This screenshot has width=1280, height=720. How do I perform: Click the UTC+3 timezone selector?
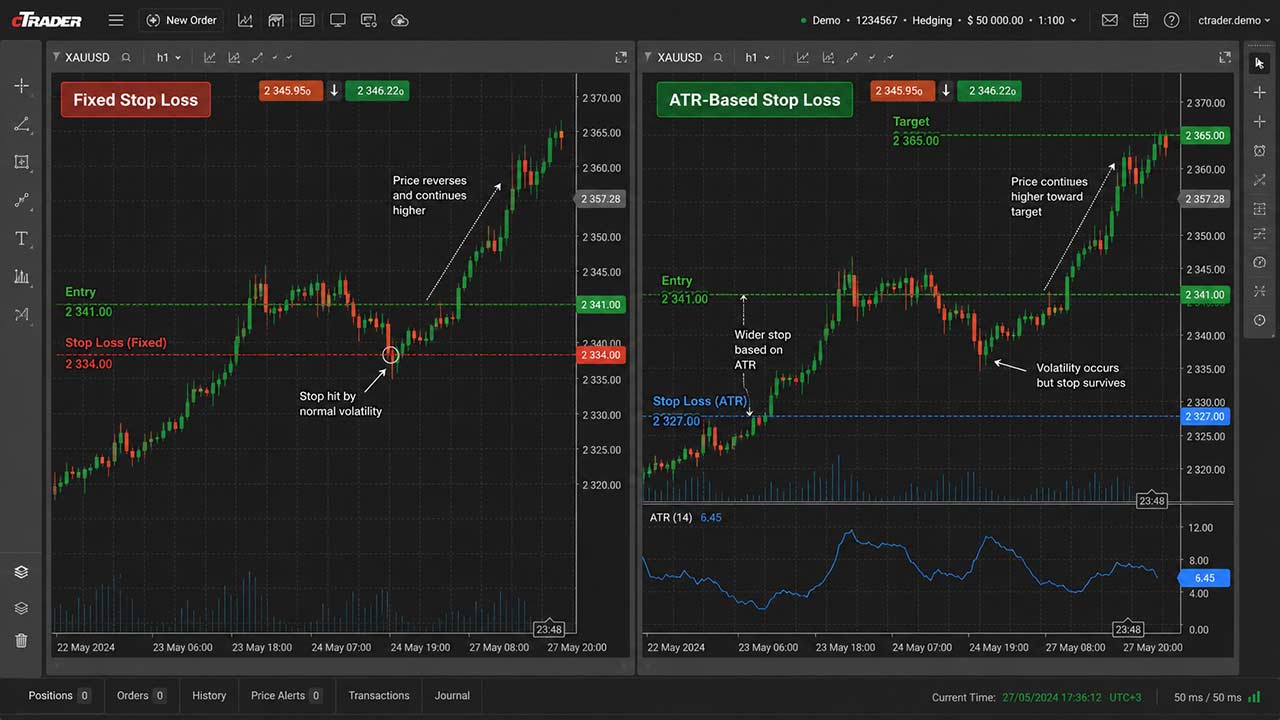point(1127,697)
